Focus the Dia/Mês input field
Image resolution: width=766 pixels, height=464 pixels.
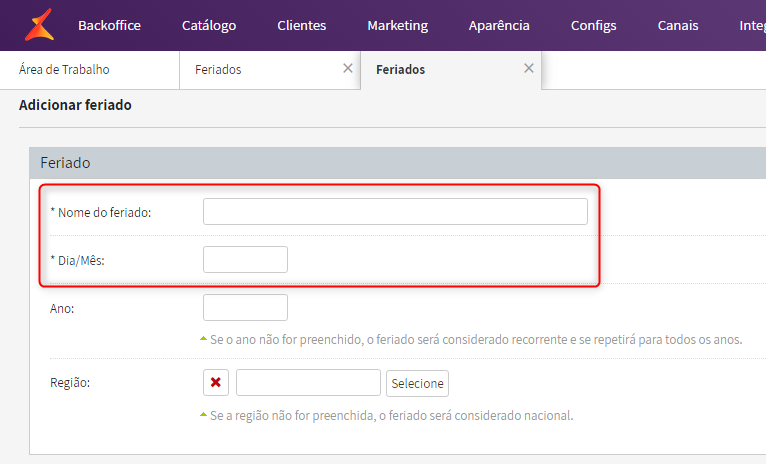point(245,259)
